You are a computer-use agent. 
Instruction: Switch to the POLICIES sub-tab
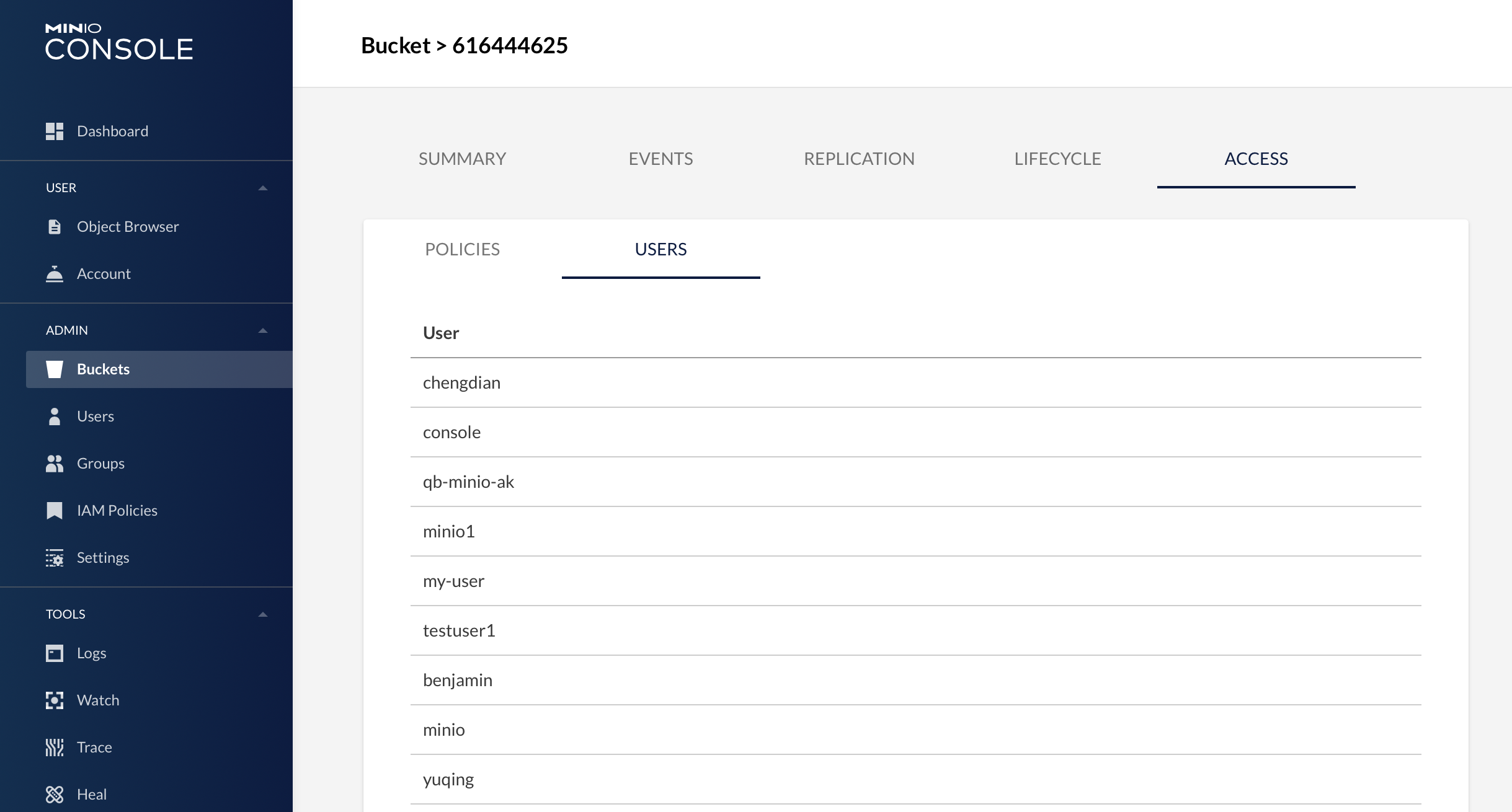463,249
